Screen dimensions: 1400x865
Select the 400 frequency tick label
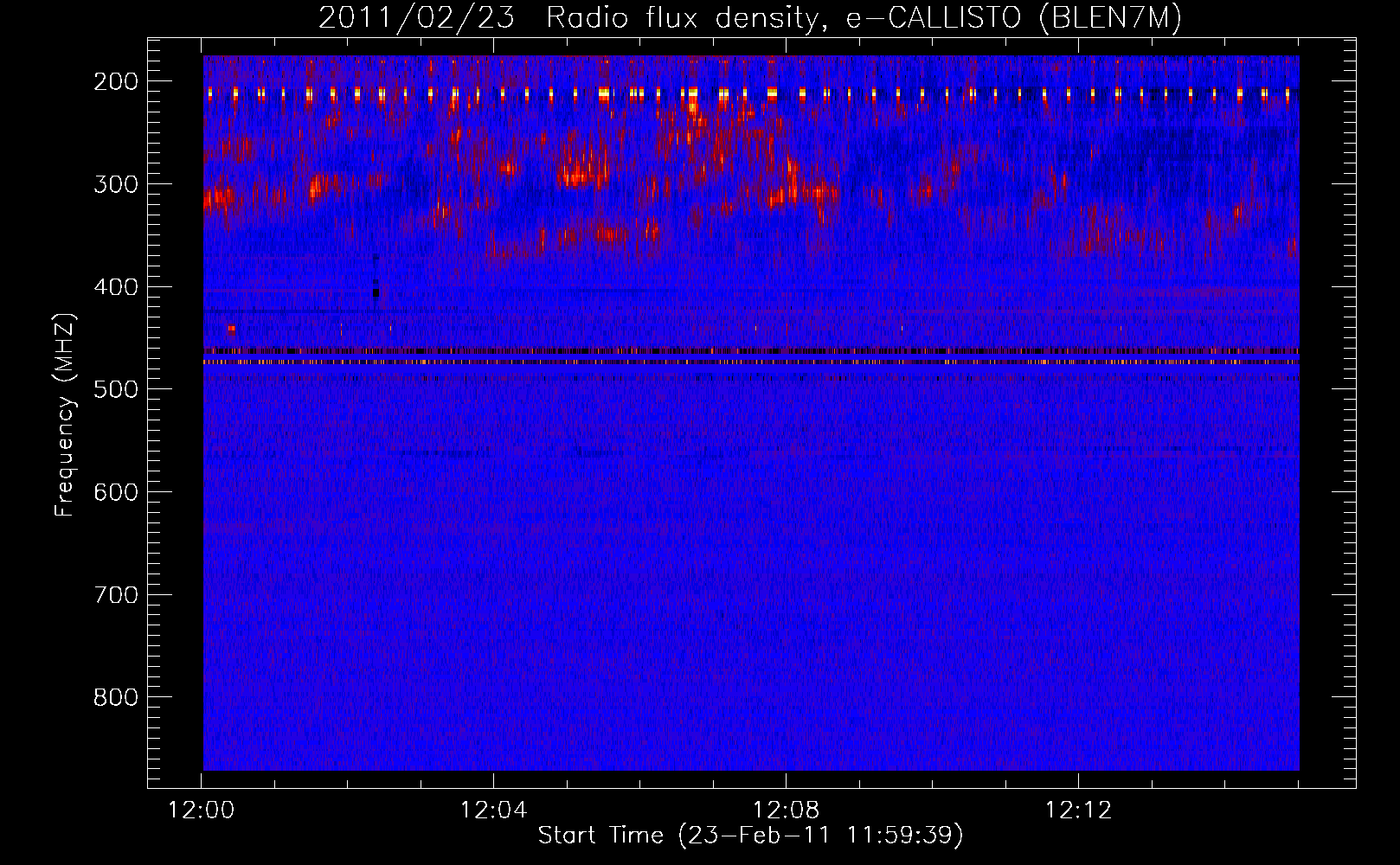pyautogui.click(x=116, y=287)
